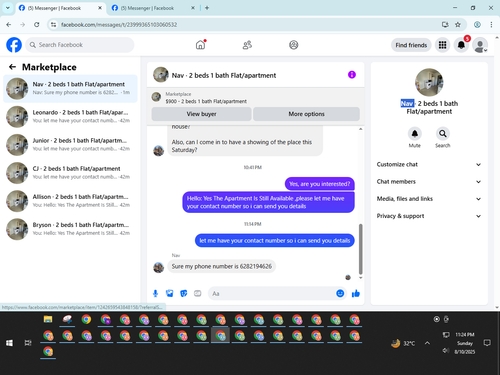500x375 pixels.
Task: Reload the page in Chrome
Action: click(37, 24)
